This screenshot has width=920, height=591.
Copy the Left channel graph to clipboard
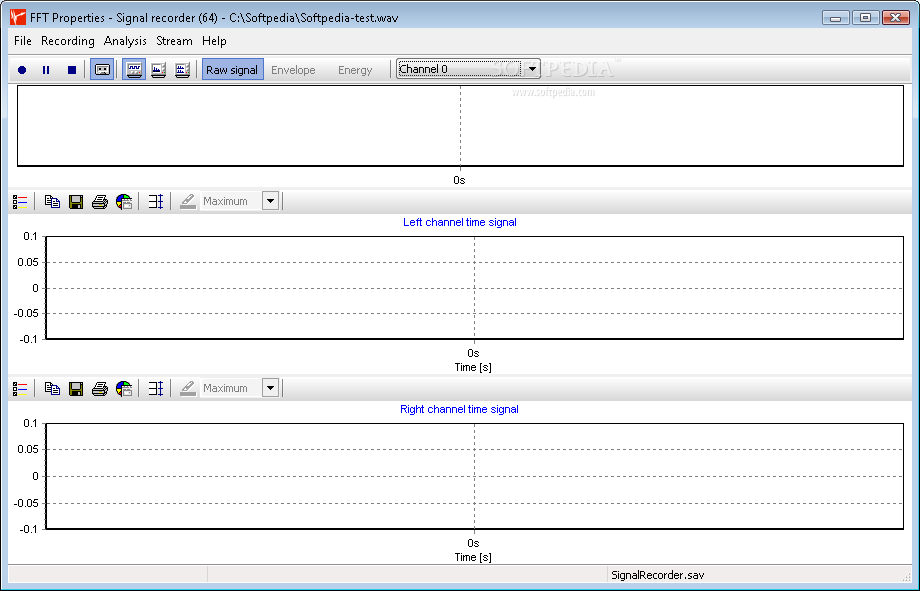click(x=52, y=202)
